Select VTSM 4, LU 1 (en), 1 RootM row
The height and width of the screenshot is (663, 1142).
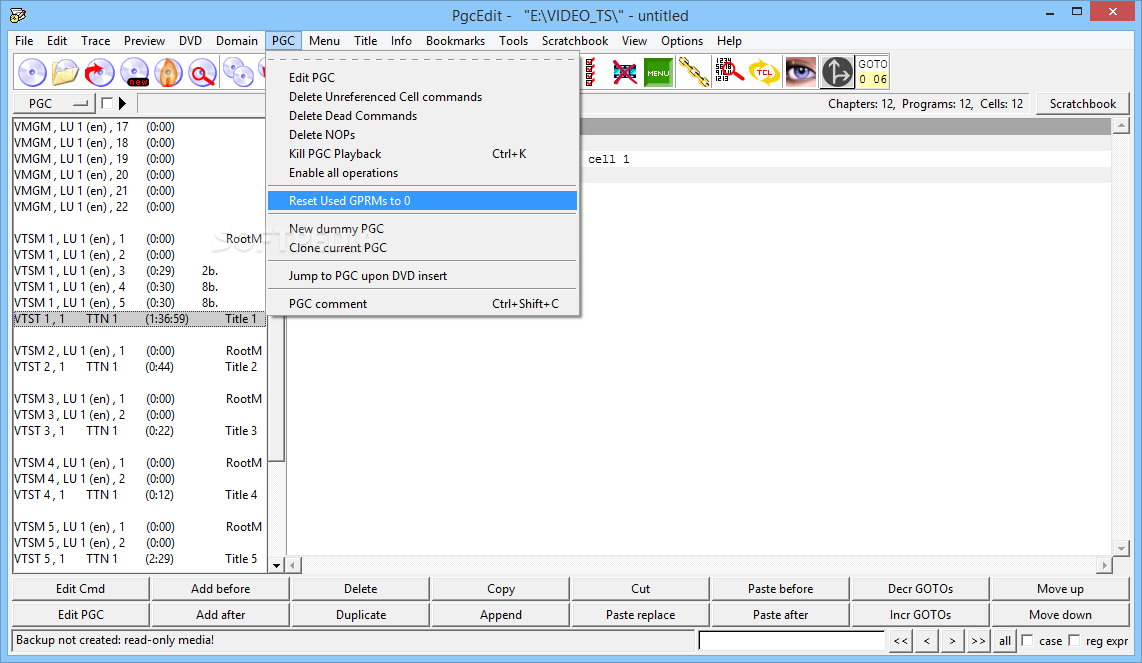[x=139, y=463]
